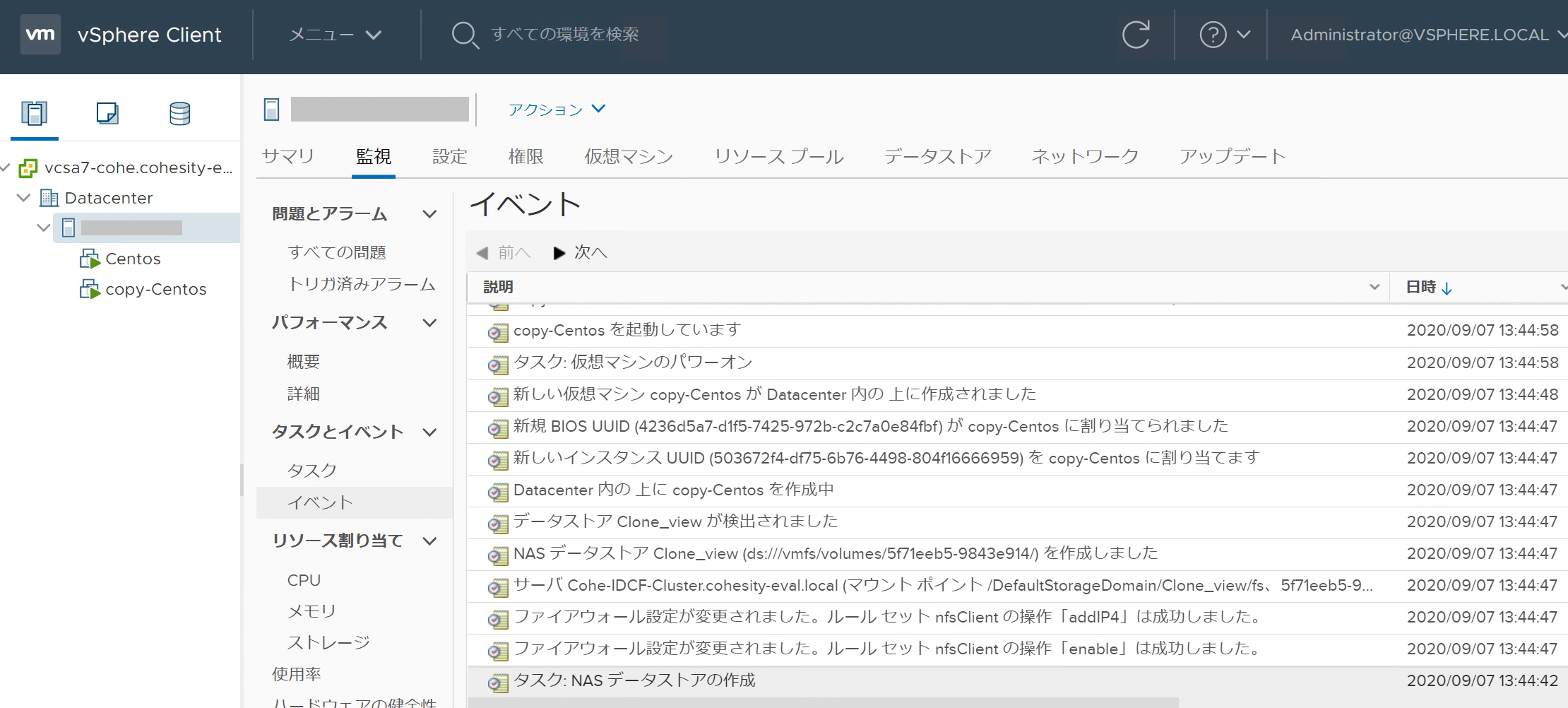Collapse the 問題とアラーム section
This screenshot has height=708, width=1568.
tap(429, 214)
